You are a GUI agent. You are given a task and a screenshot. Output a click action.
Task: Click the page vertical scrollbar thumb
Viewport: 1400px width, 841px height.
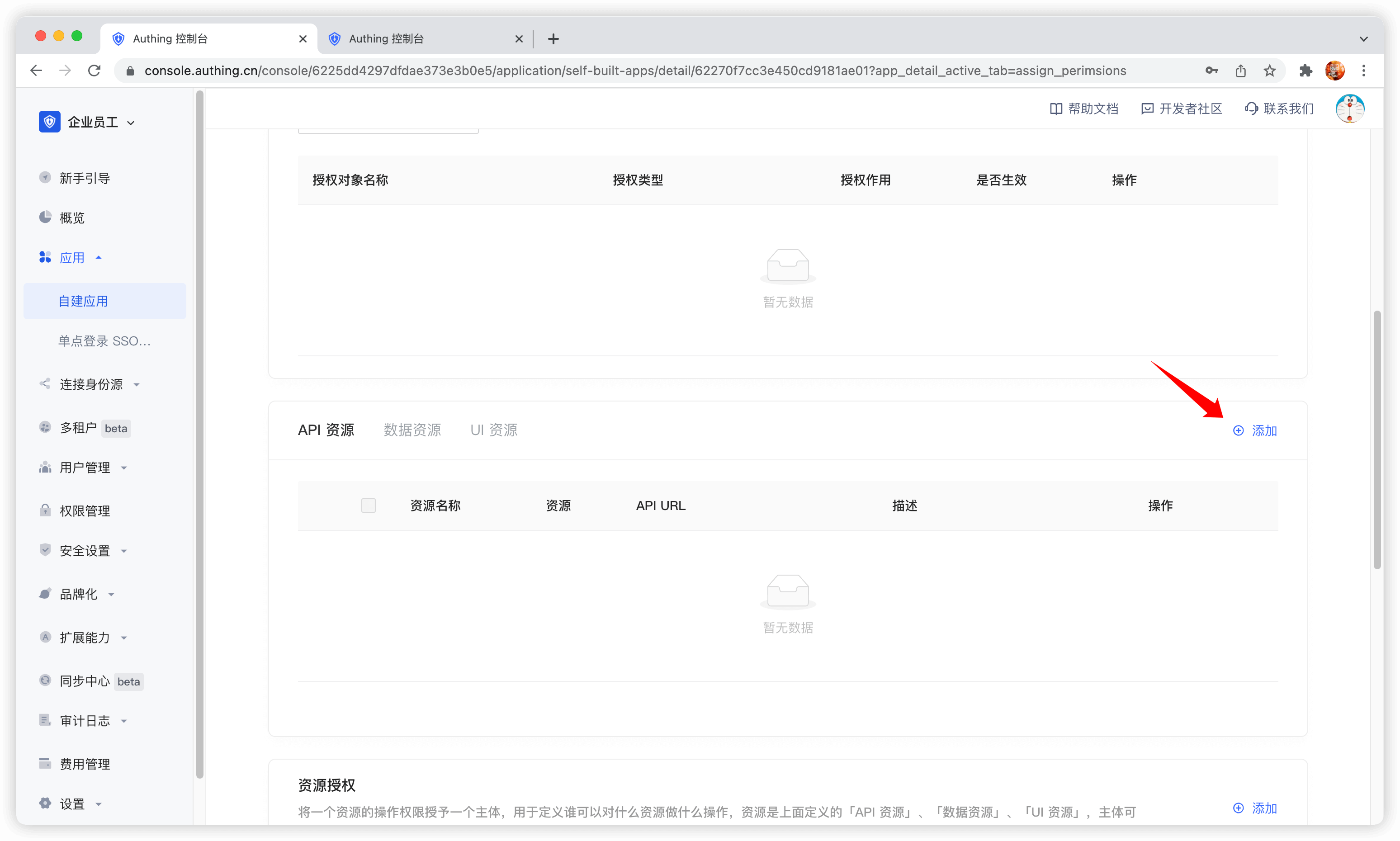point(1377,439)
